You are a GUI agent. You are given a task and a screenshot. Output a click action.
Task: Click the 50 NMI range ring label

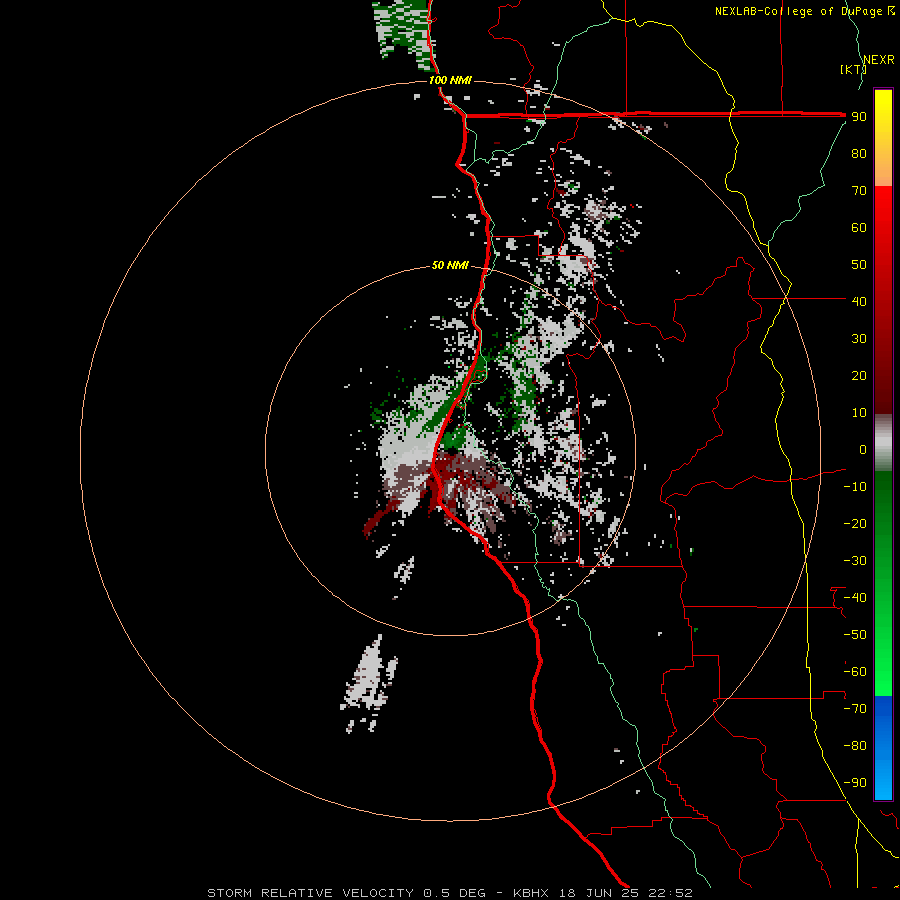[x=450, y=265]
